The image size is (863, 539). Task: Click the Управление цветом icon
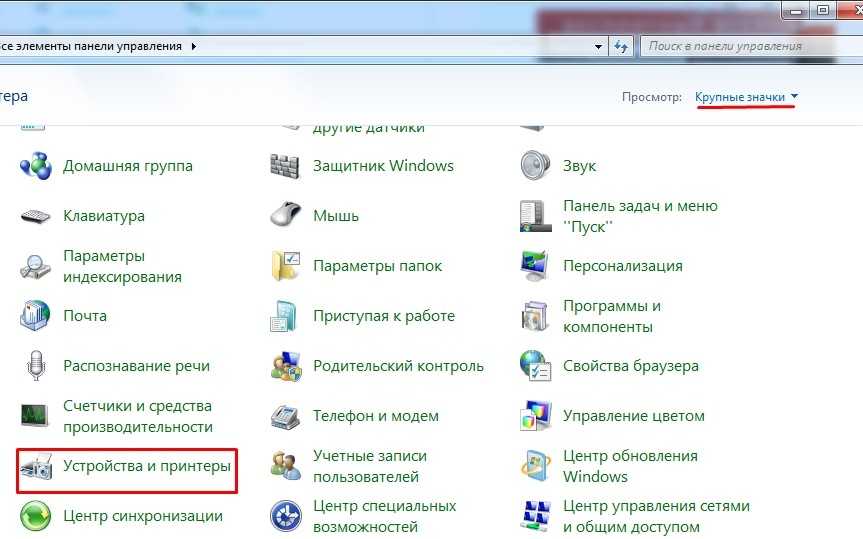(536, 416)
